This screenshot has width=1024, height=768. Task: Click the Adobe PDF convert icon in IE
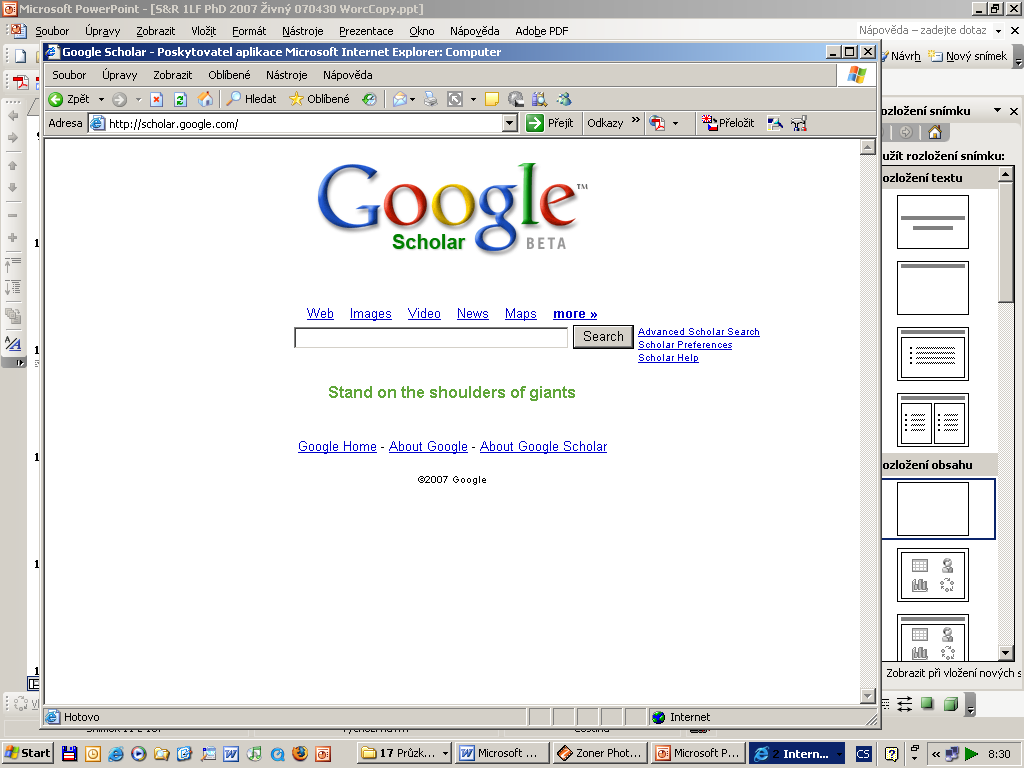[x=657, y=123]
